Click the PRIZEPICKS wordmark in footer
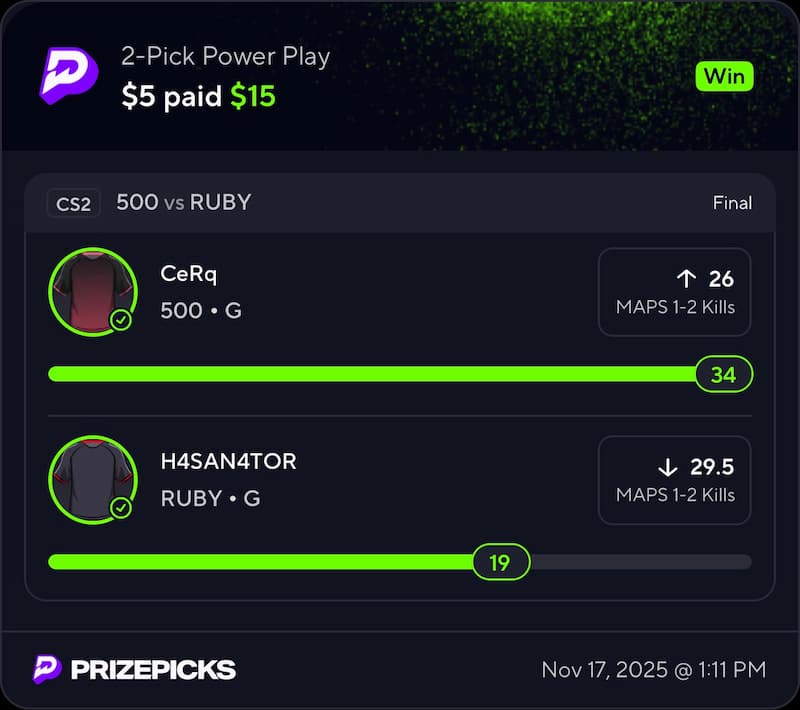Viewport: 800px width, 710px height. point(153,669)
